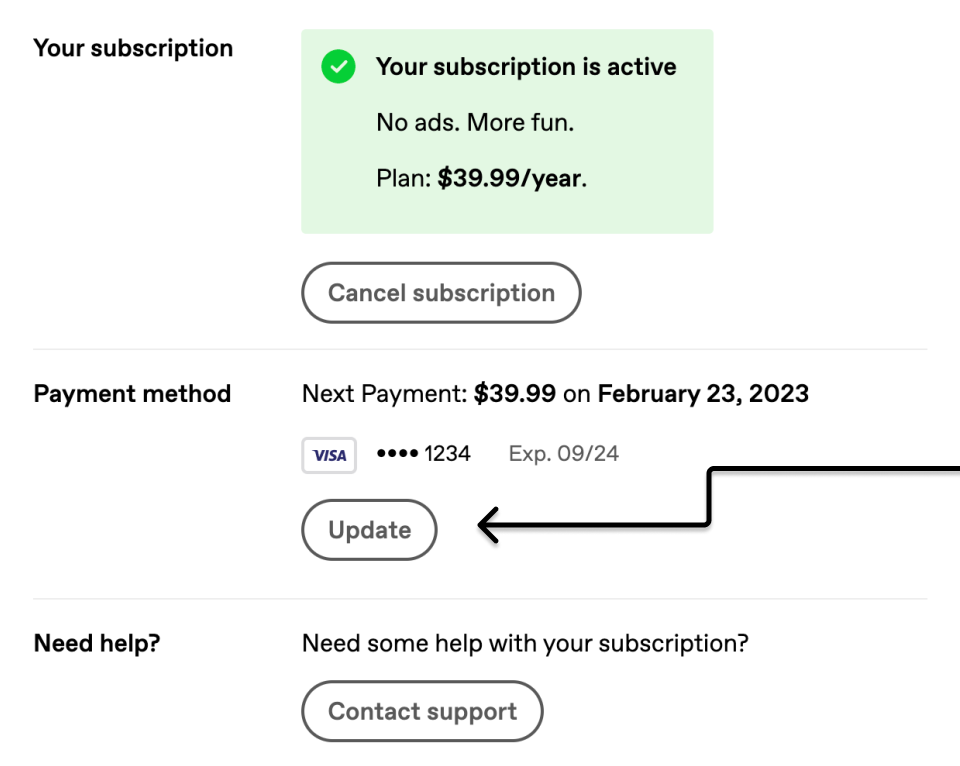Click the $39.99 next payment amount
The image size is (960, 766).
click(x=515, y=394)
